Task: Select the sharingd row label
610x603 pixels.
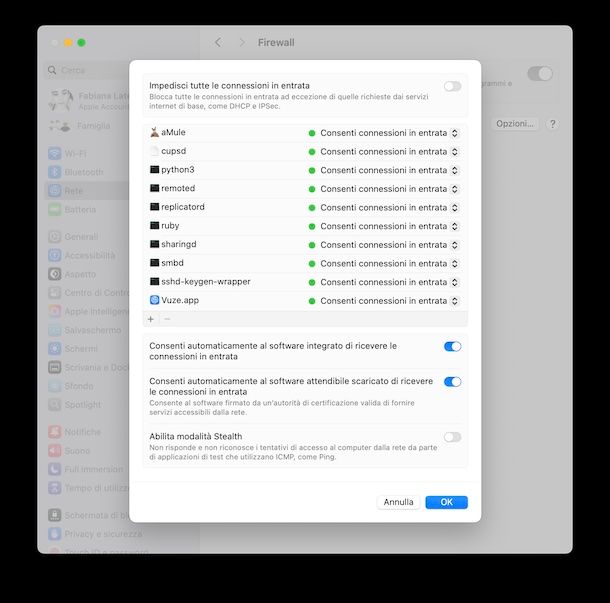Action: pos(179,244)
